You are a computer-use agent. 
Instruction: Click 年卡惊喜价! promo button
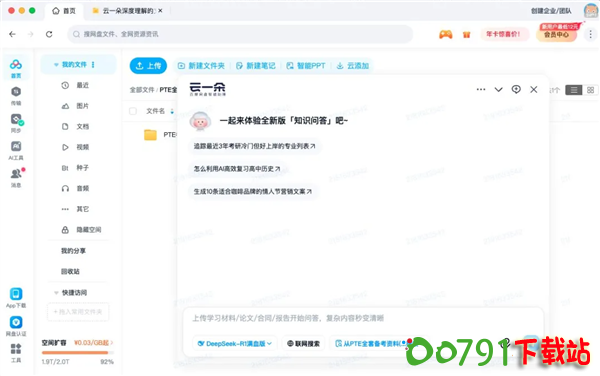click(x=504, y=34)
